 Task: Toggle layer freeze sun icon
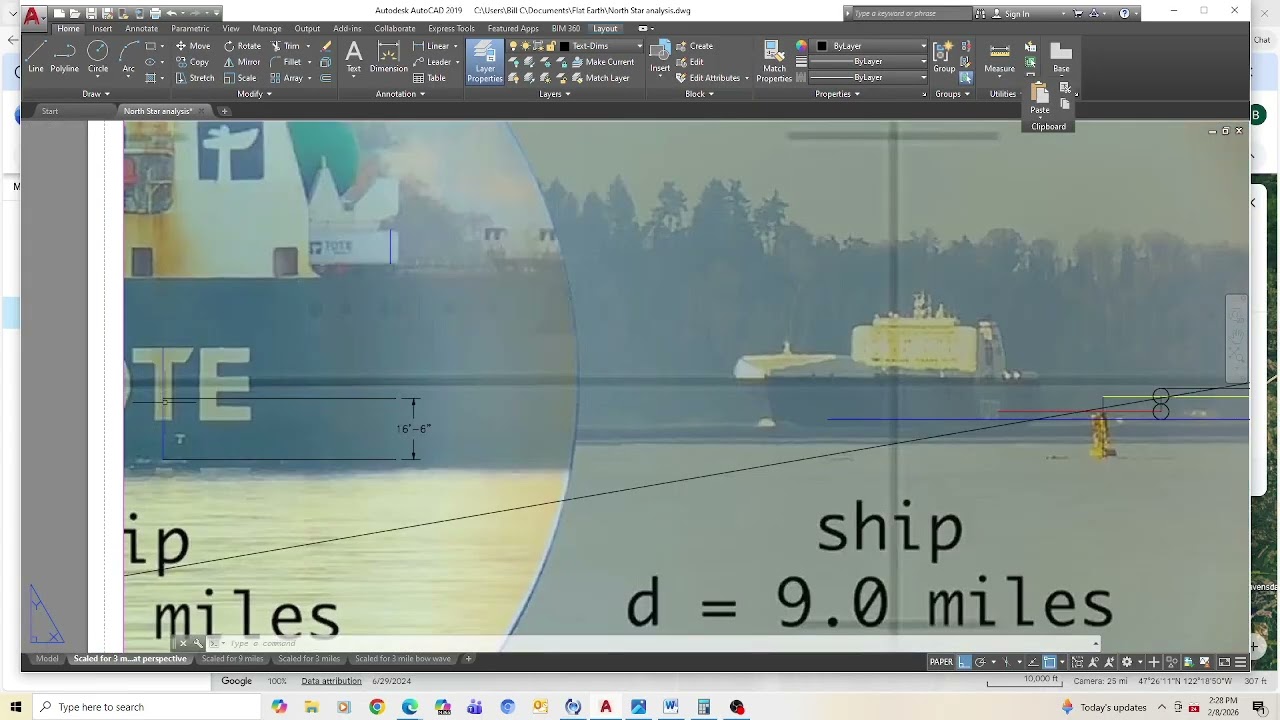tap(525, 46)
